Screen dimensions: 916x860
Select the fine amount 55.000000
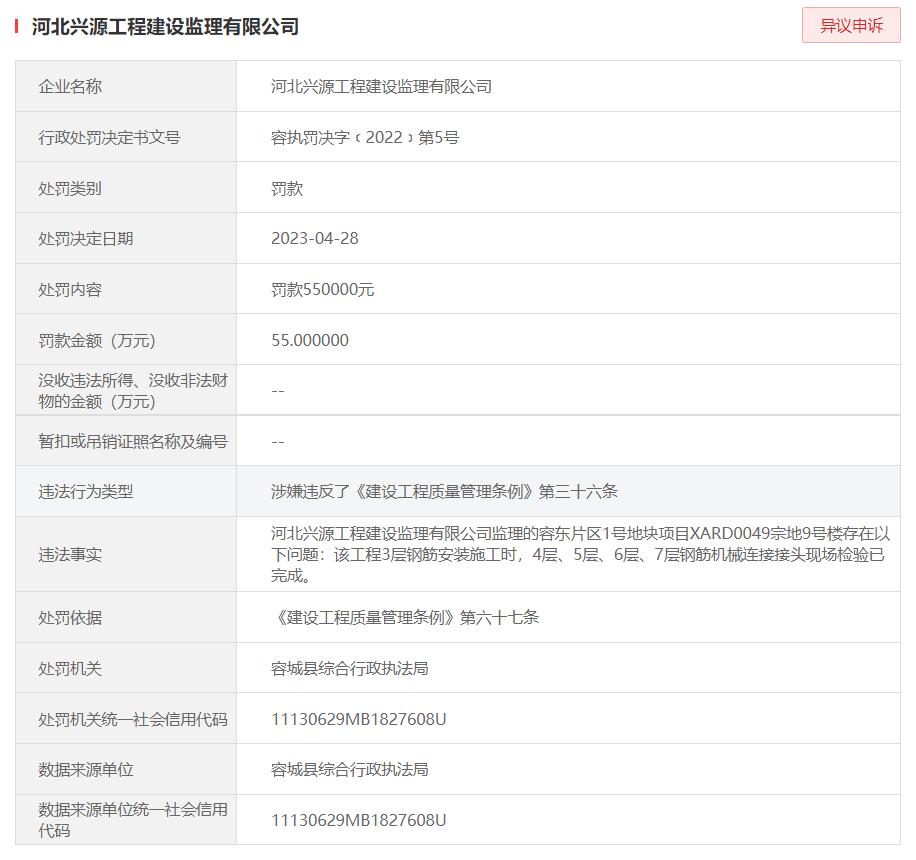coord(310,340)
